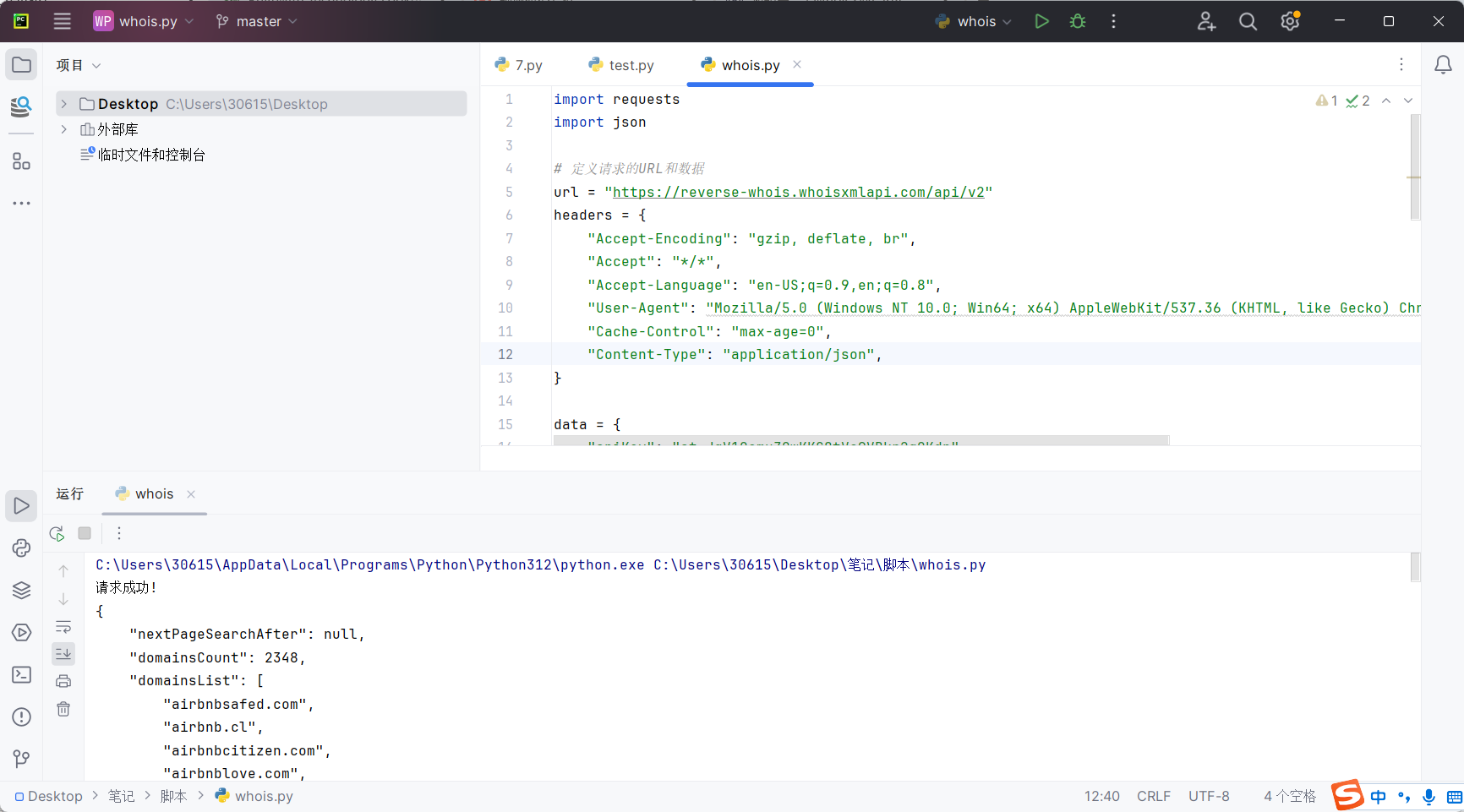The width and height of the screenshot is (1464, 812).
Task: Toggle Project tool window folder icon
Action: 21,65
